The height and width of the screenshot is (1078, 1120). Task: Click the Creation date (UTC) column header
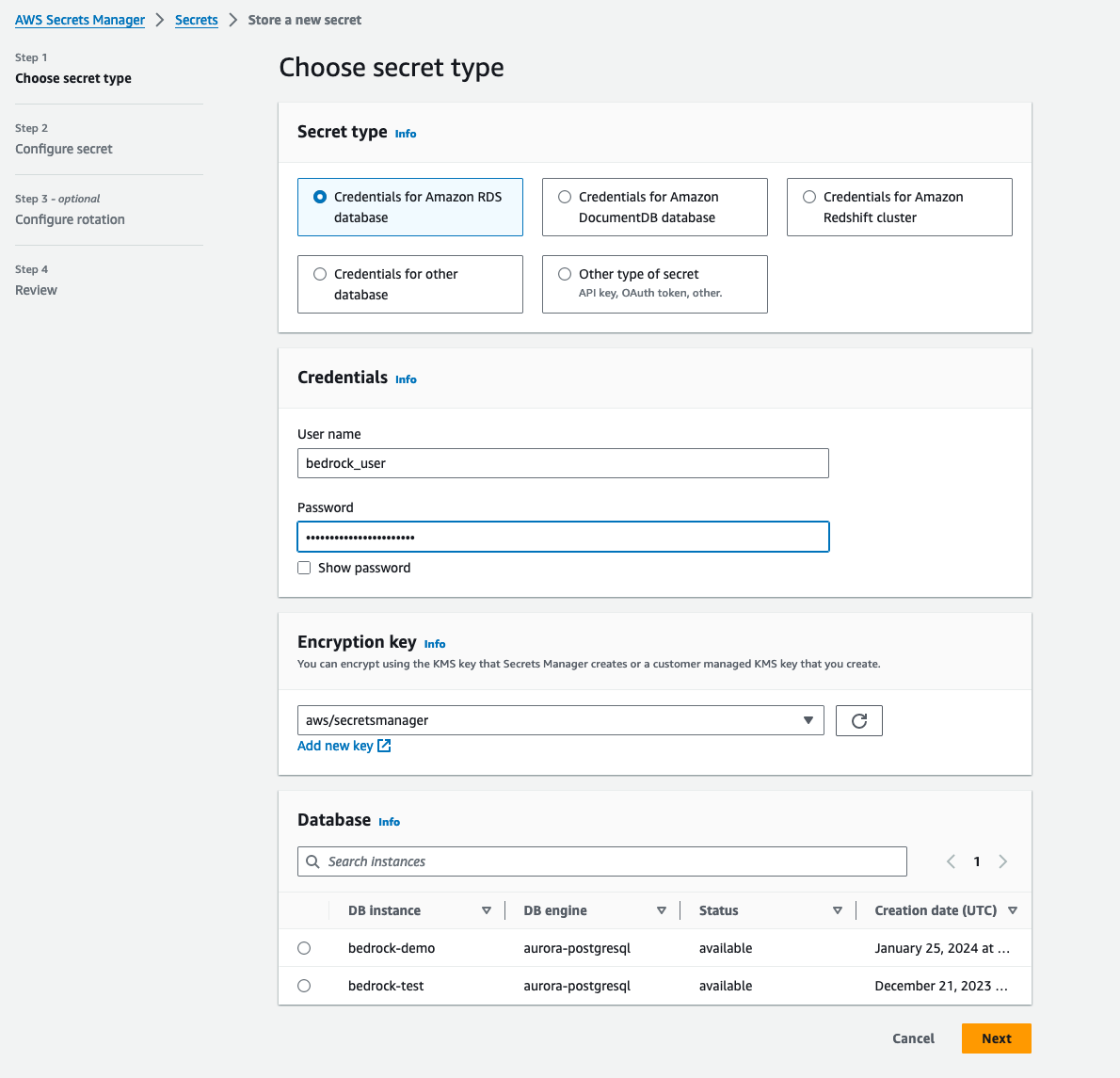click(x=936, y=910)
